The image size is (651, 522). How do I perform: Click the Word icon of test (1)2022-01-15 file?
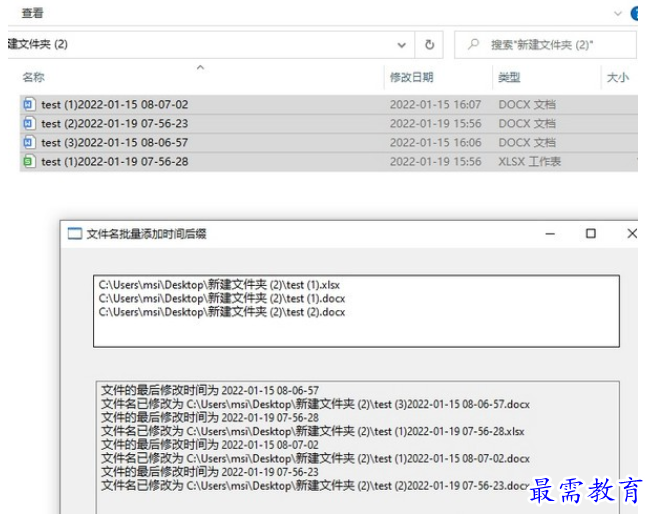(28, 104)
